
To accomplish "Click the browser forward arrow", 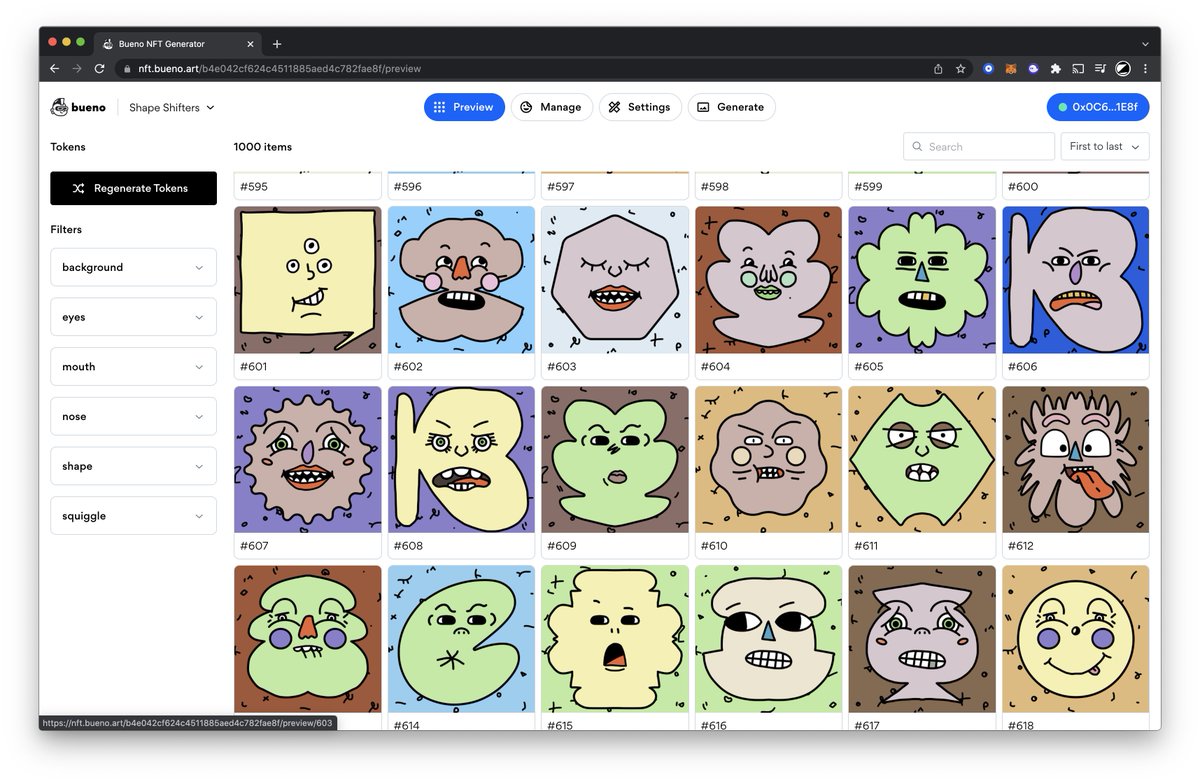I will [77, 69].
